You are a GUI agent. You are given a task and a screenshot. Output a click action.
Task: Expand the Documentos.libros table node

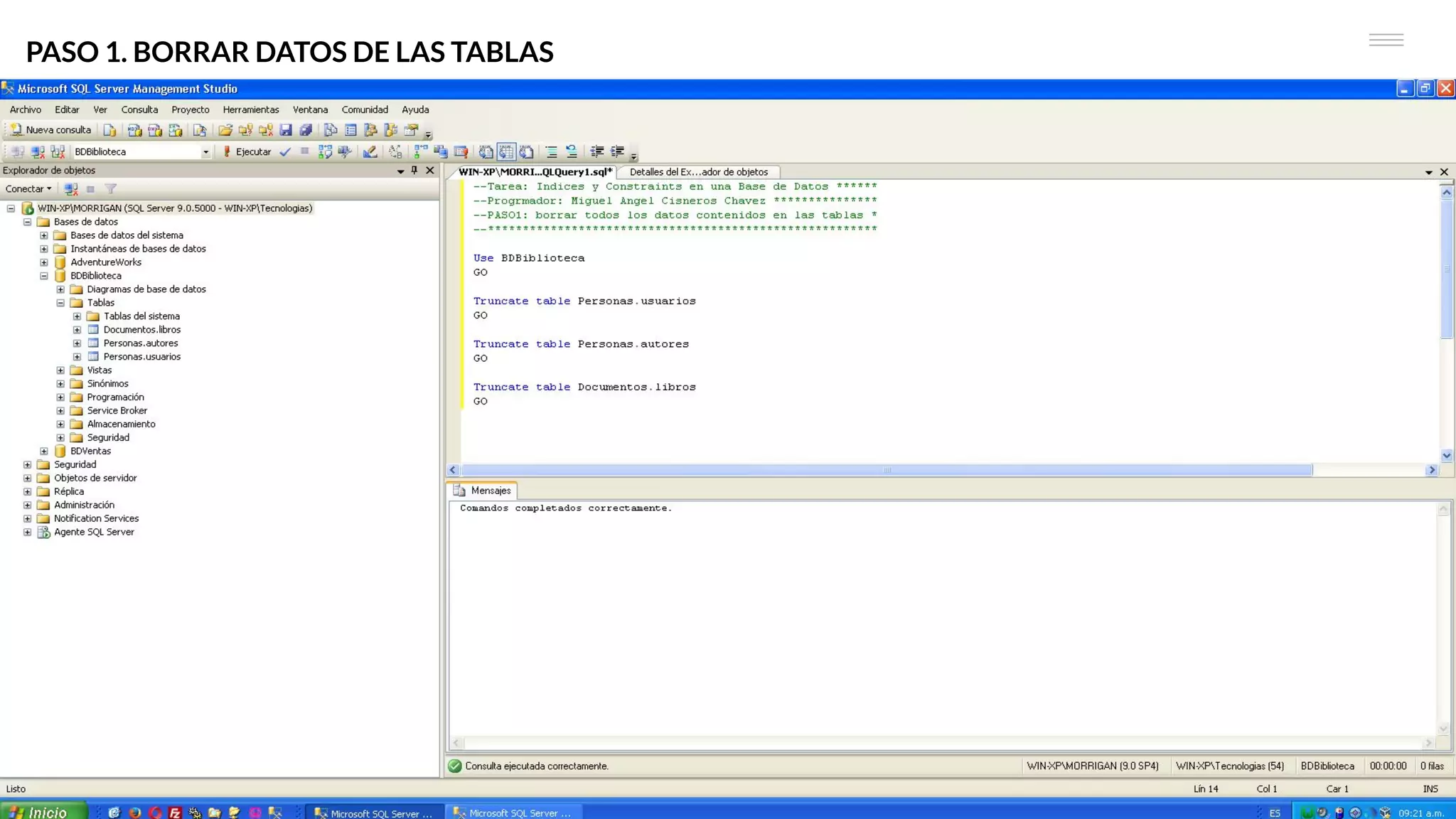coord(77,330)
